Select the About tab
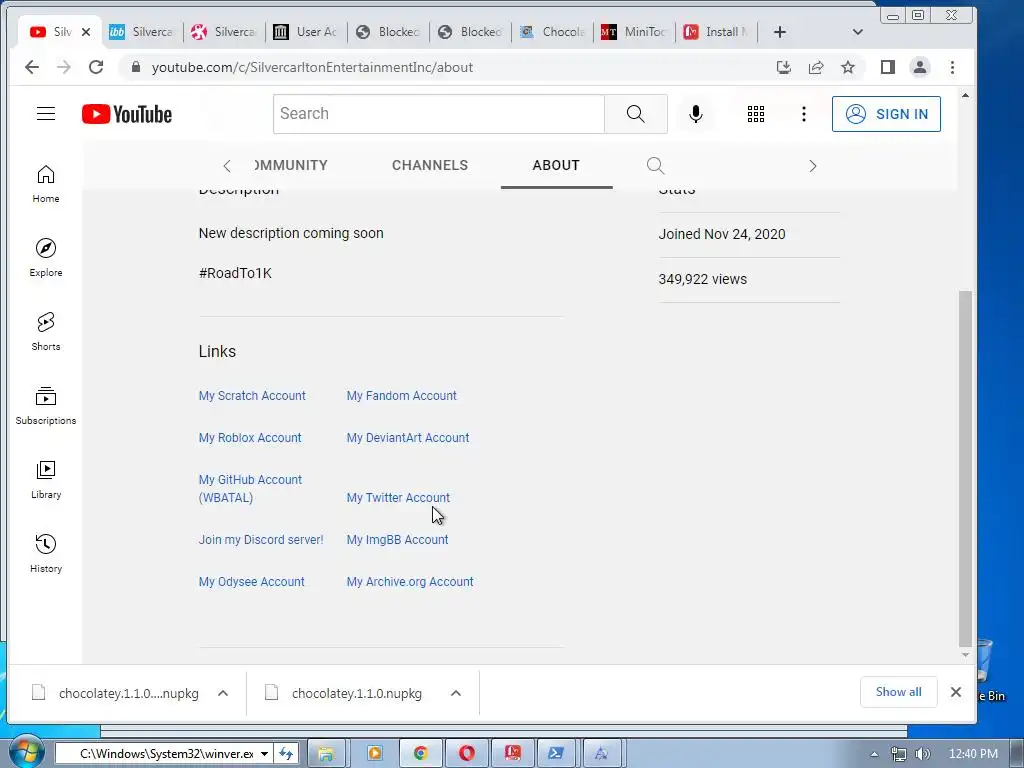Viewport: 1024px width, 768px height. click(x=556, y=165)
